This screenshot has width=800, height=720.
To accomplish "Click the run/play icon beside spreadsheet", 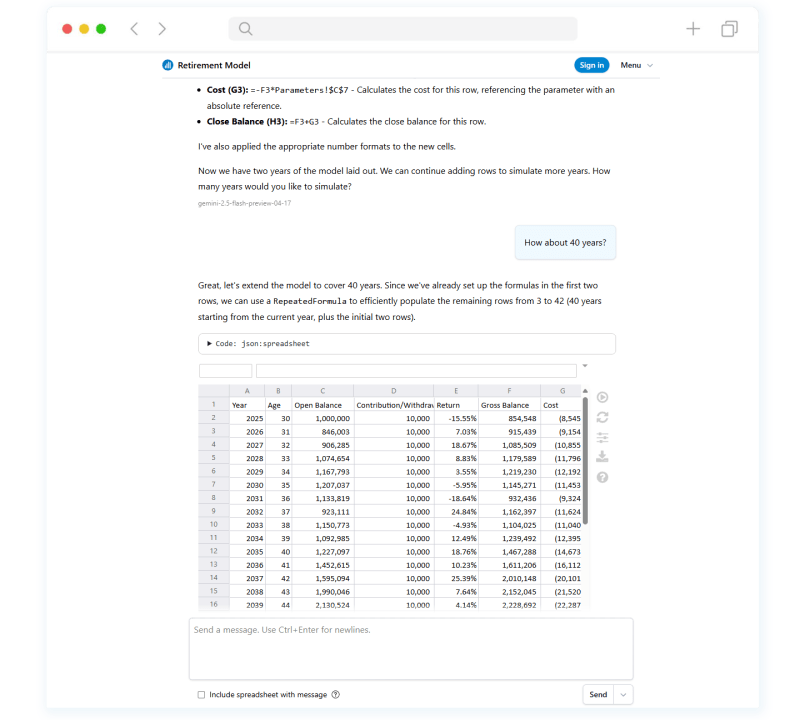I will coord(603,397).
